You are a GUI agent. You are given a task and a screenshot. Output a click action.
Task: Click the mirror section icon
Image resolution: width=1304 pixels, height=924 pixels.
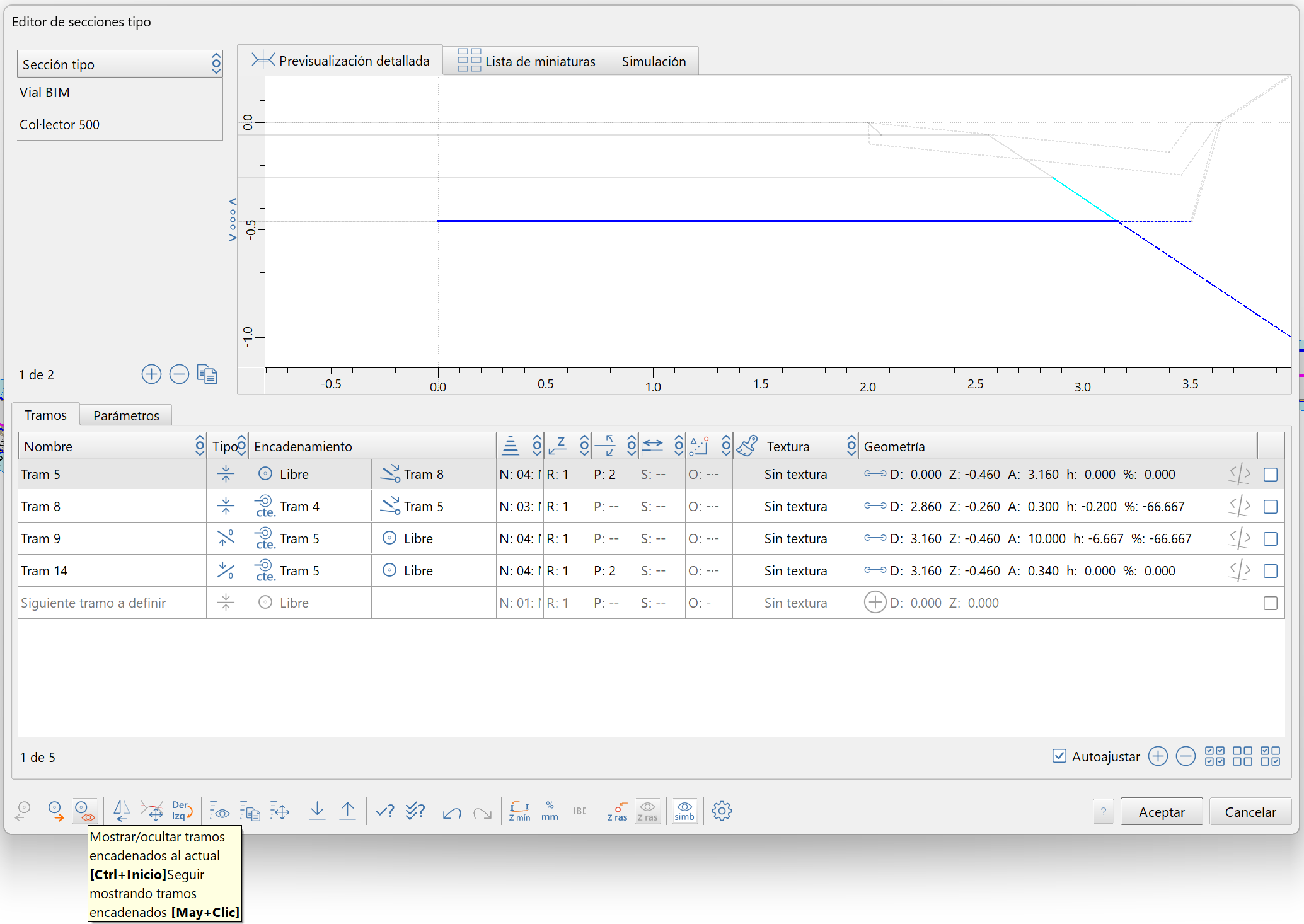point(121,811)
